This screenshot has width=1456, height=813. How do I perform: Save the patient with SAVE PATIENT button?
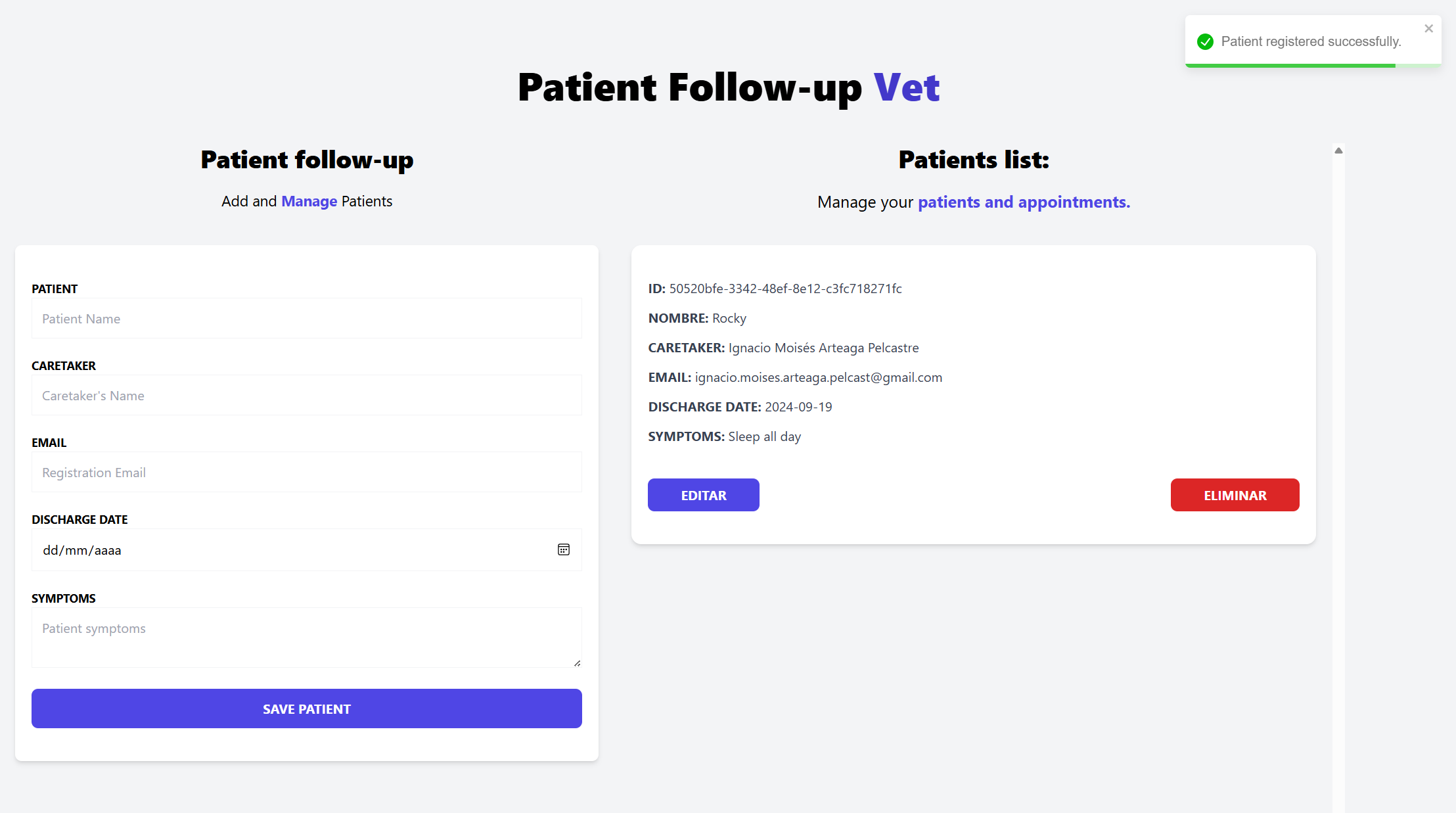coord(307,708)
